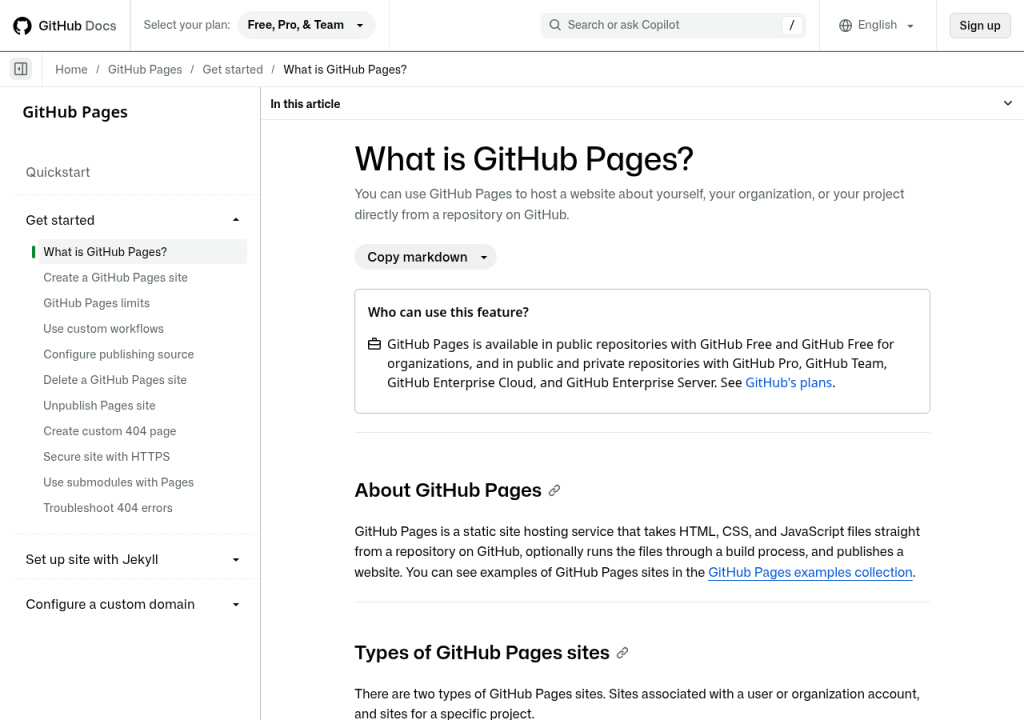
Task: Click the briefcase icon in feature box
Action: (374, 344)
